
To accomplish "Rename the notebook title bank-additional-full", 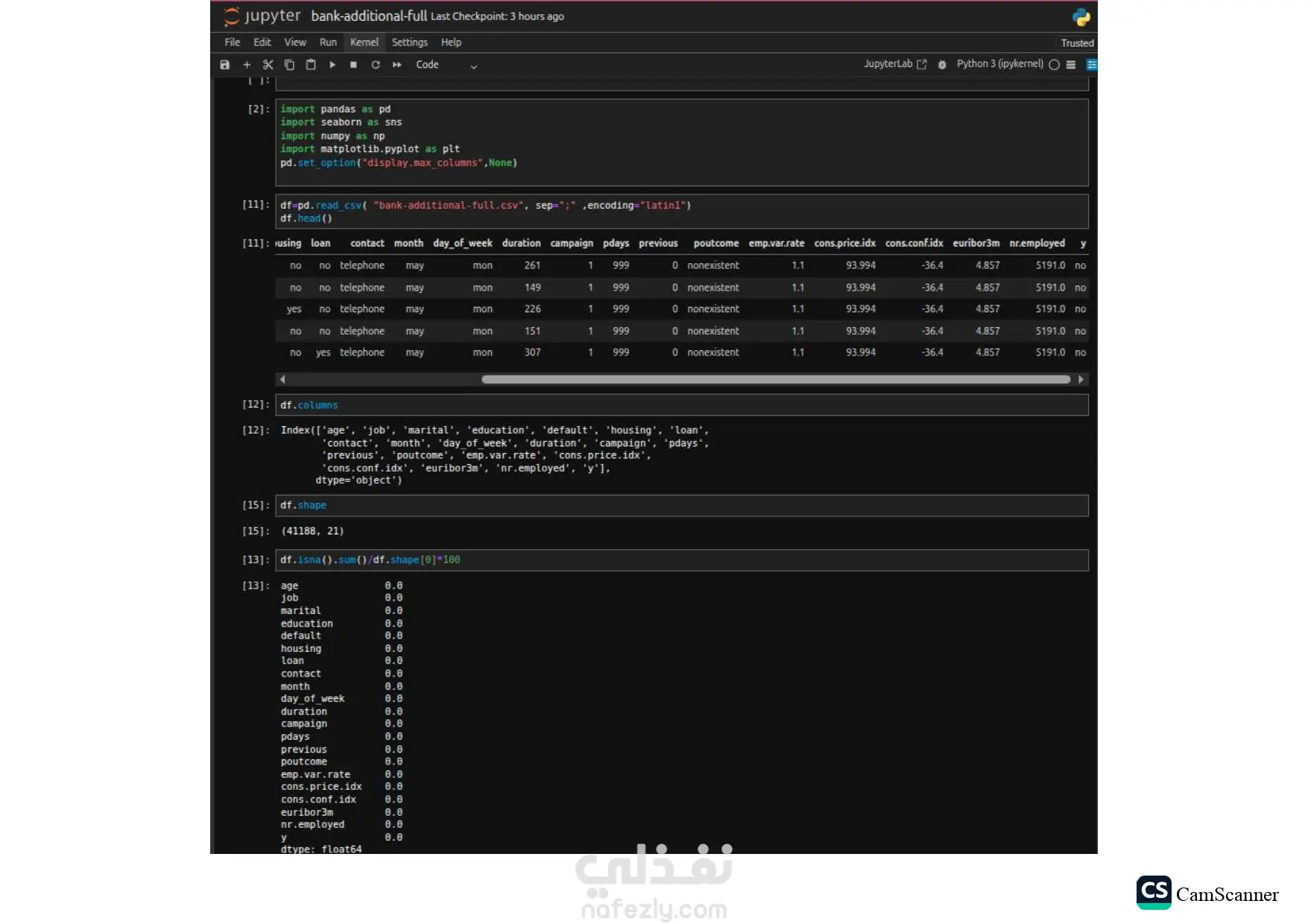I will click(x=369, y=16).
